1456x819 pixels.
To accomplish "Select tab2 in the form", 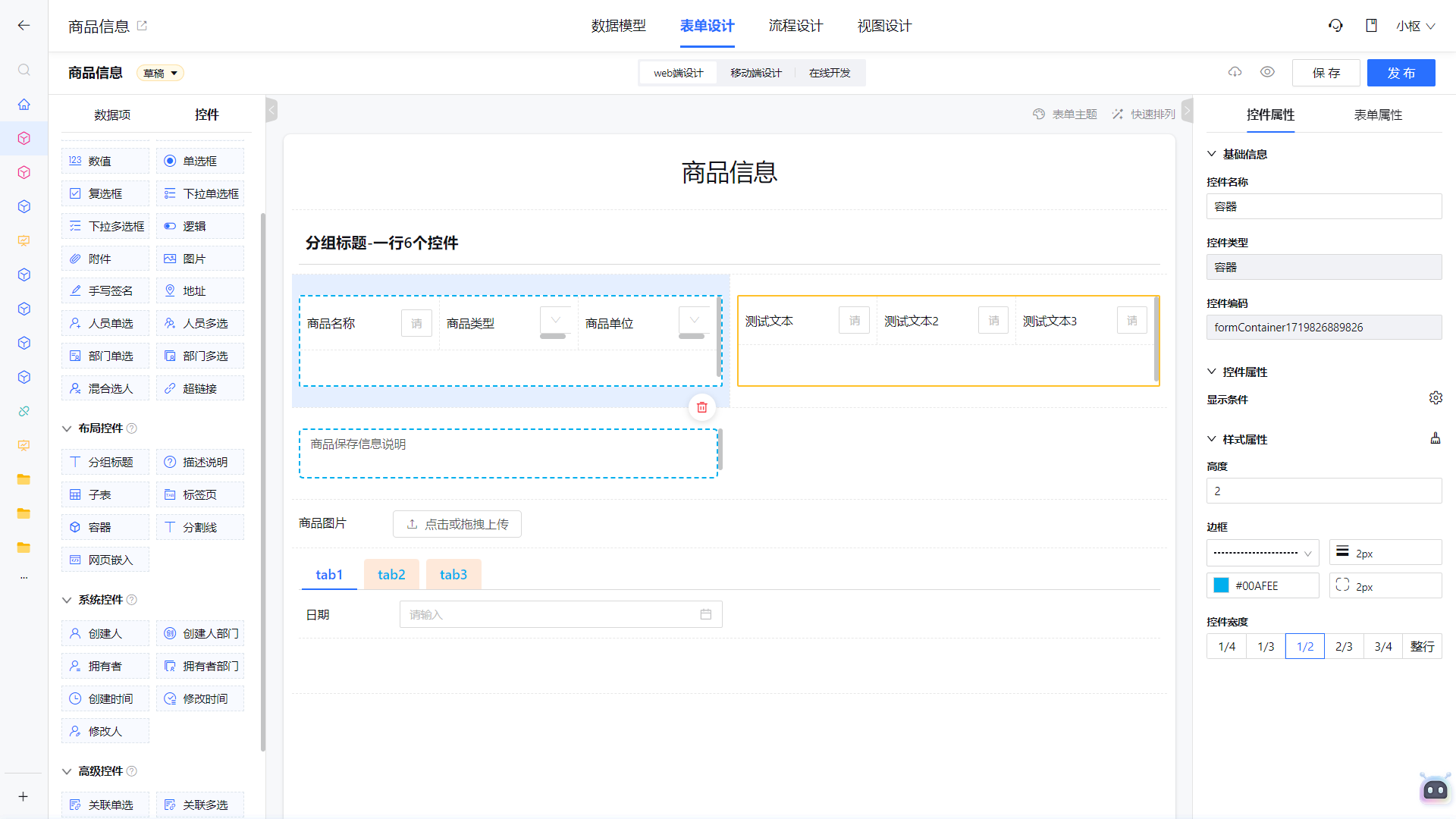I will coord(391,574).
